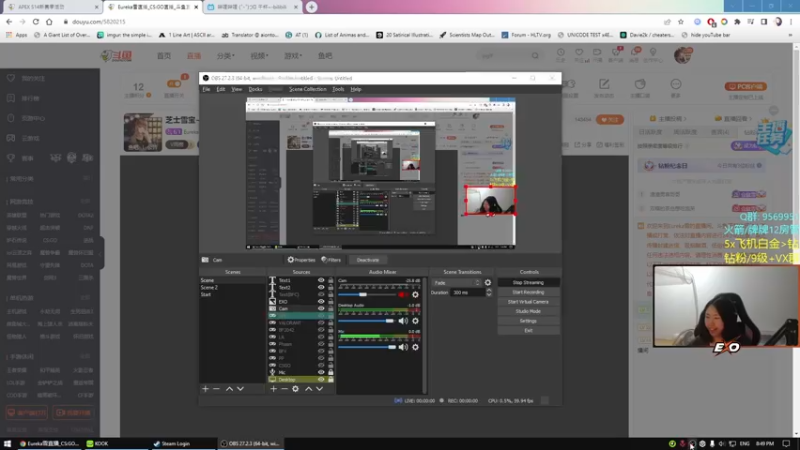Click the user avatar on Douyu header
This screenshot has height=450, width=800.
coord(683,55)
